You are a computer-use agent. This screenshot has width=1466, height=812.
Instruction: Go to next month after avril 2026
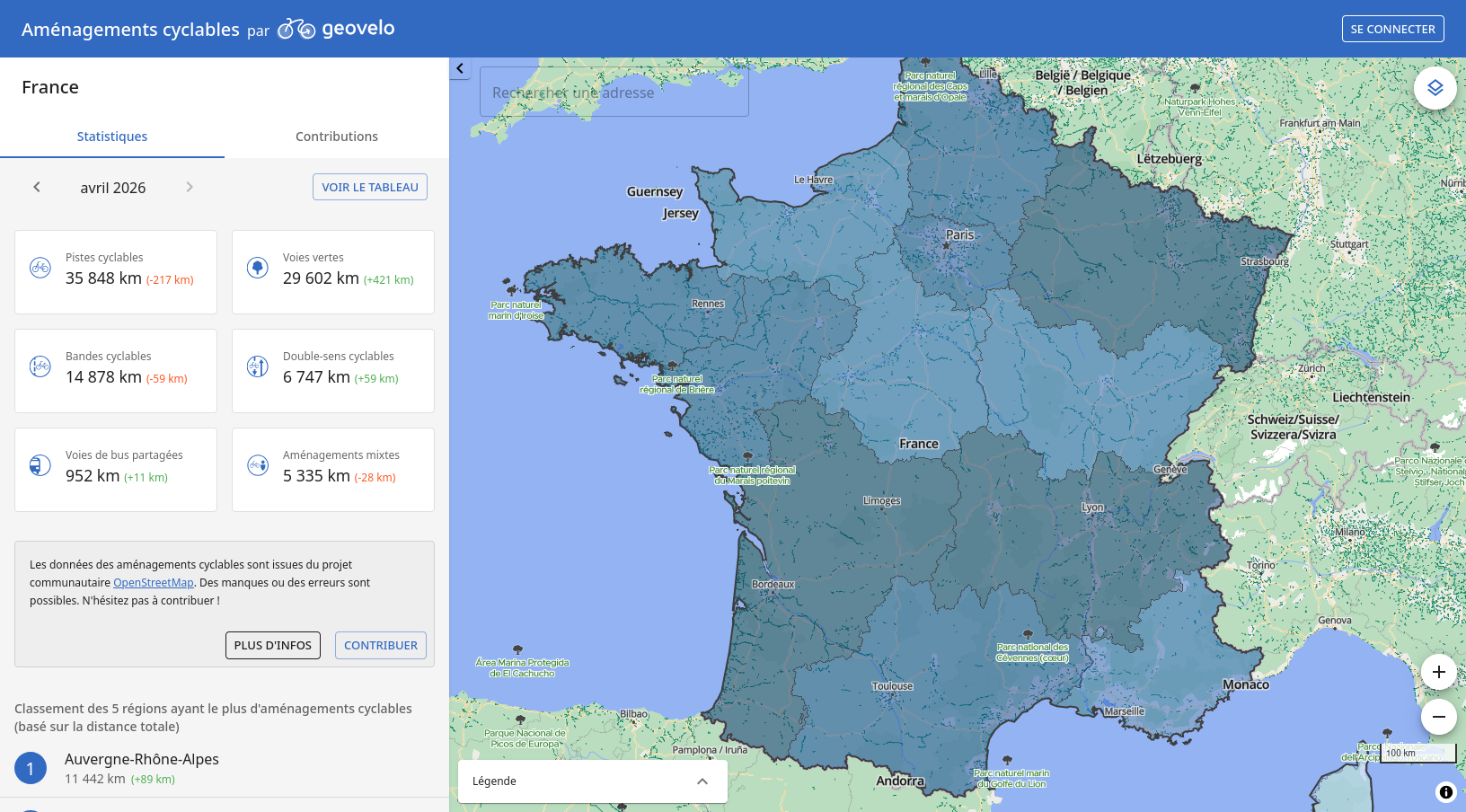(x=190, y=187)
